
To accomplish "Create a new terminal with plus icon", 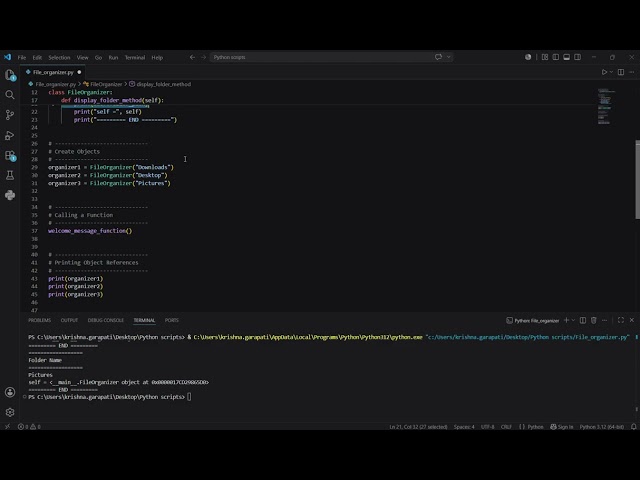I will click(566, 320).
